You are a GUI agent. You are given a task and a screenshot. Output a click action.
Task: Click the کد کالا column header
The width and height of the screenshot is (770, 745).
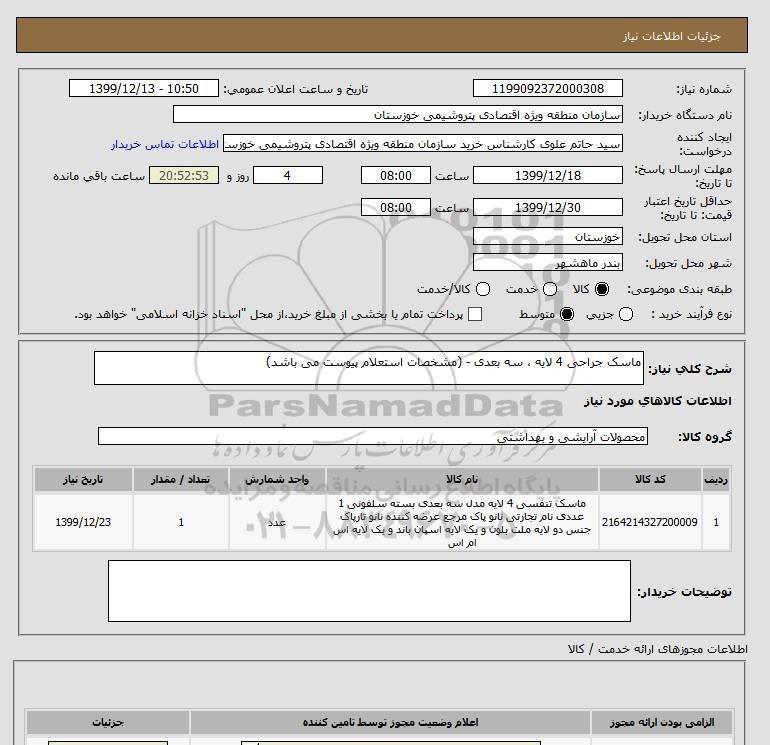point(650,479)
